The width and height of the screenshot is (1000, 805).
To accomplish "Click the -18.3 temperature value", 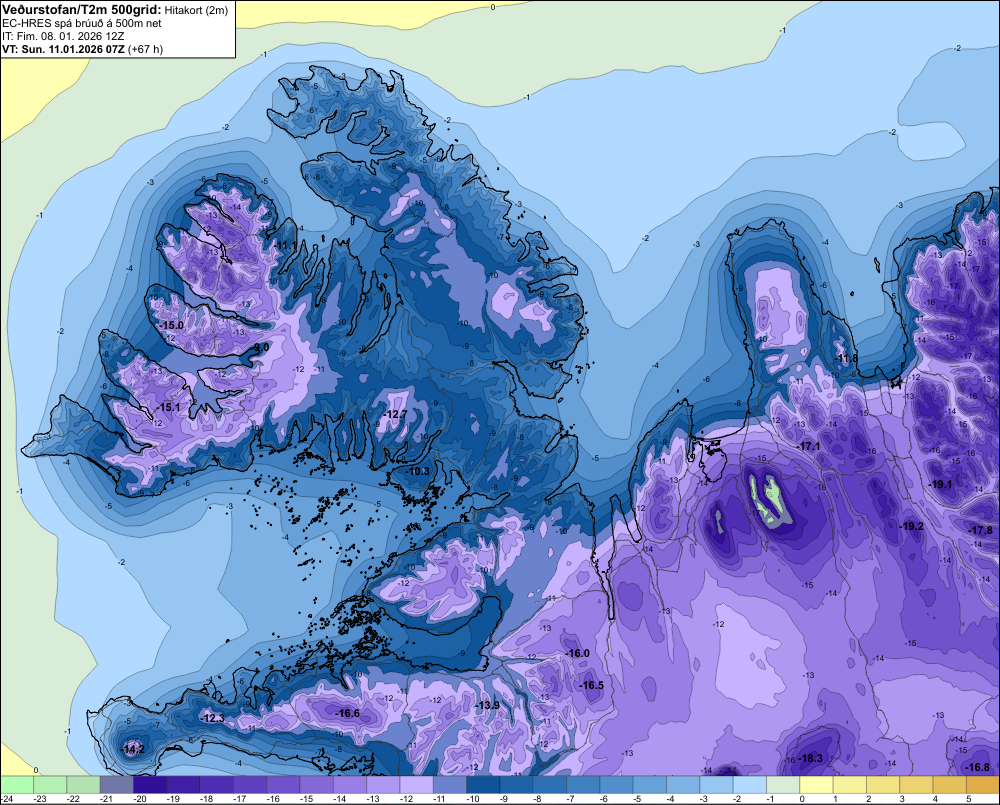I will (x=811, y=758).
